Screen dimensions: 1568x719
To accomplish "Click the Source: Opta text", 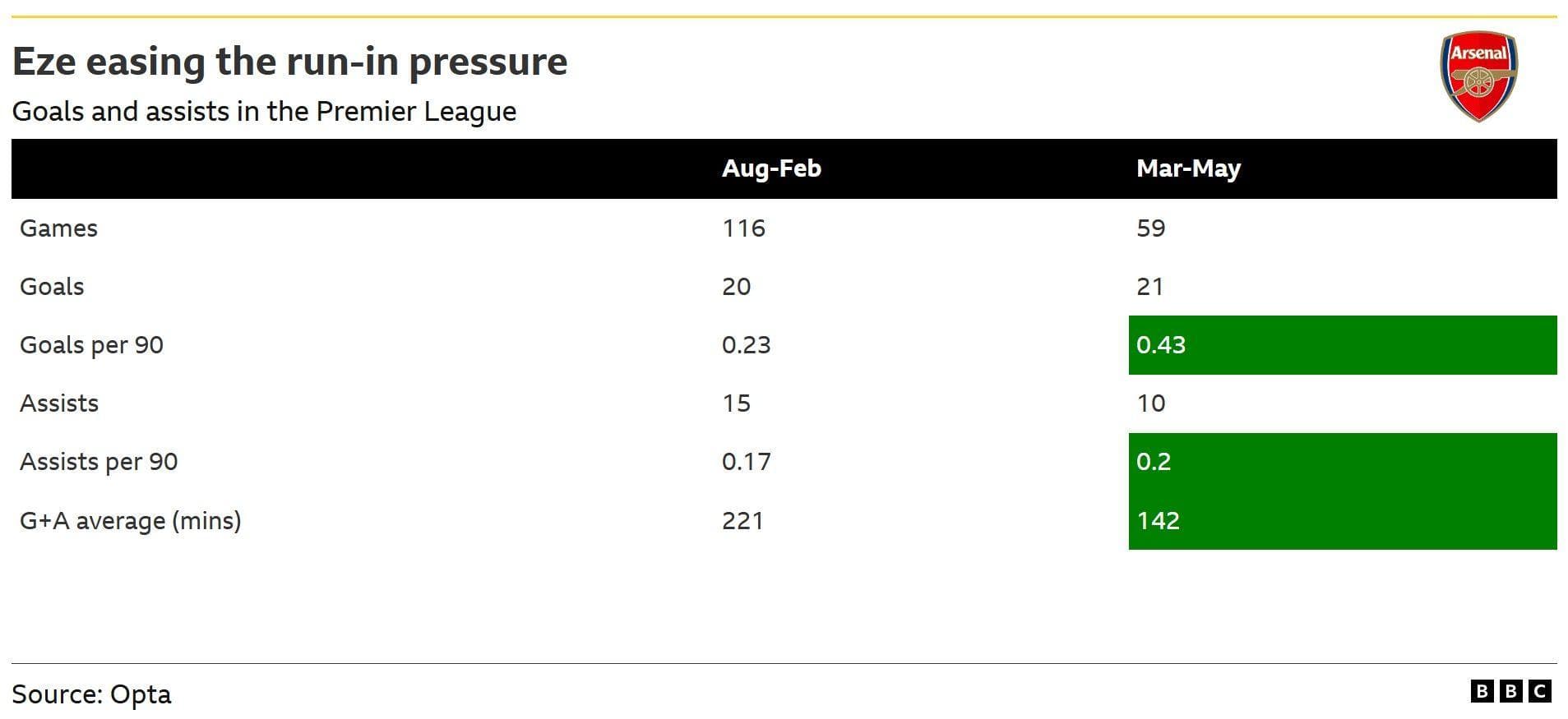I will click(91, 694).
